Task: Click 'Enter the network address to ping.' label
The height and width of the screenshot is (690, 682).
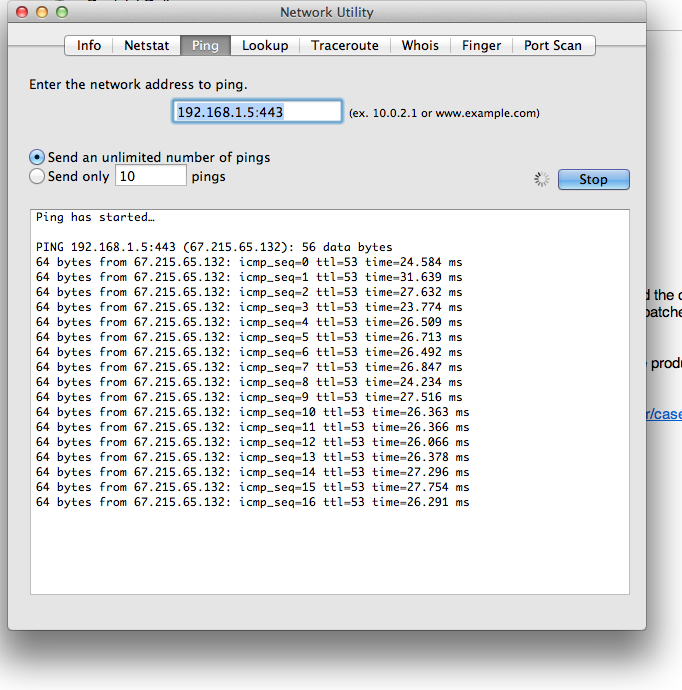Action: [x=138, y=84]
